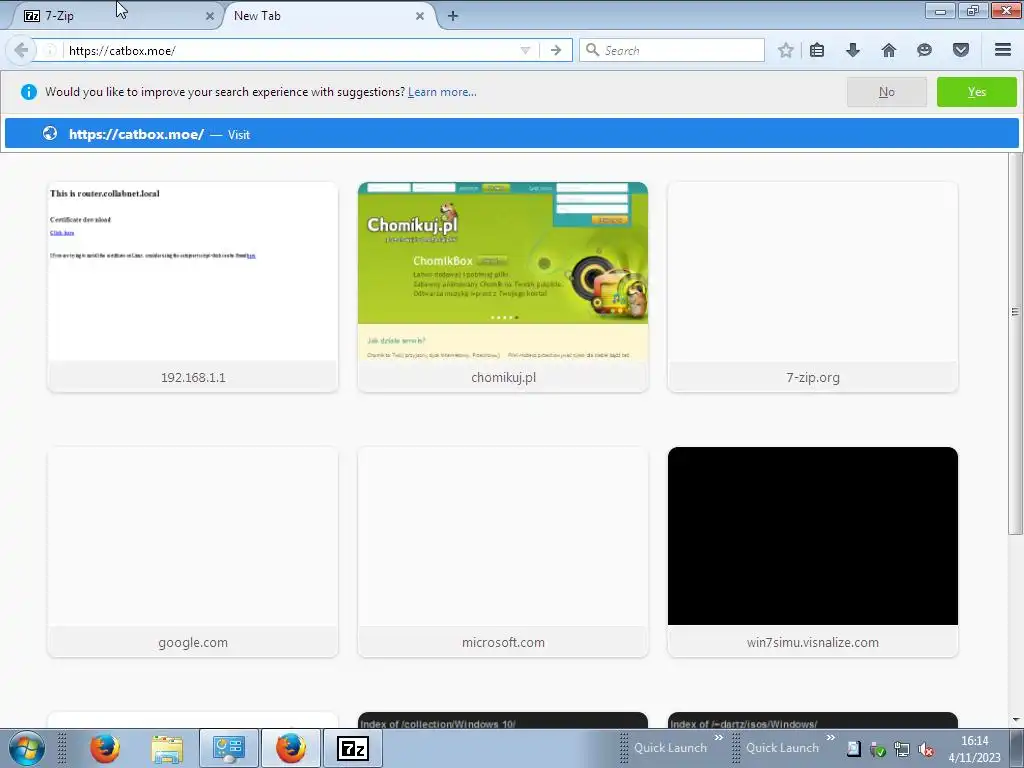This screenshot has height=768, width=1024.
Task: Open the 7-zip.org tile
Action: pos(812,287)
